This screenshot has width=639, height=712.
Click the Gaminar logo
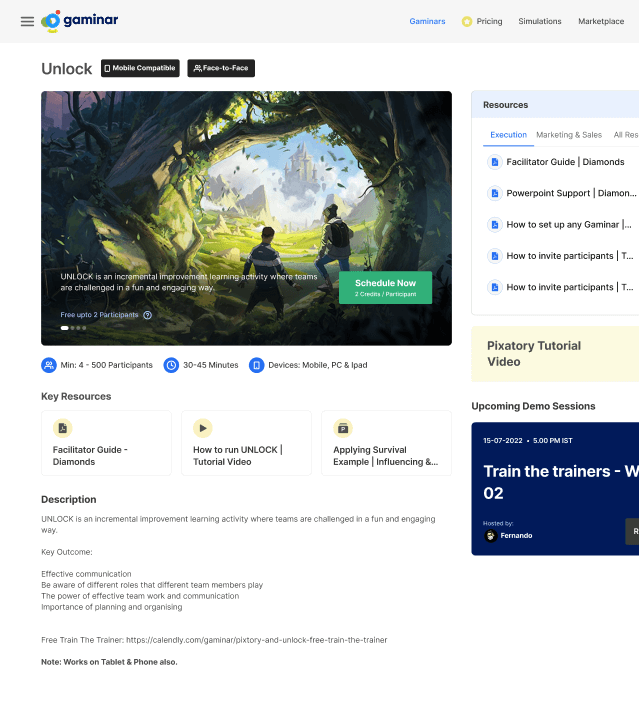coord(79,21)
